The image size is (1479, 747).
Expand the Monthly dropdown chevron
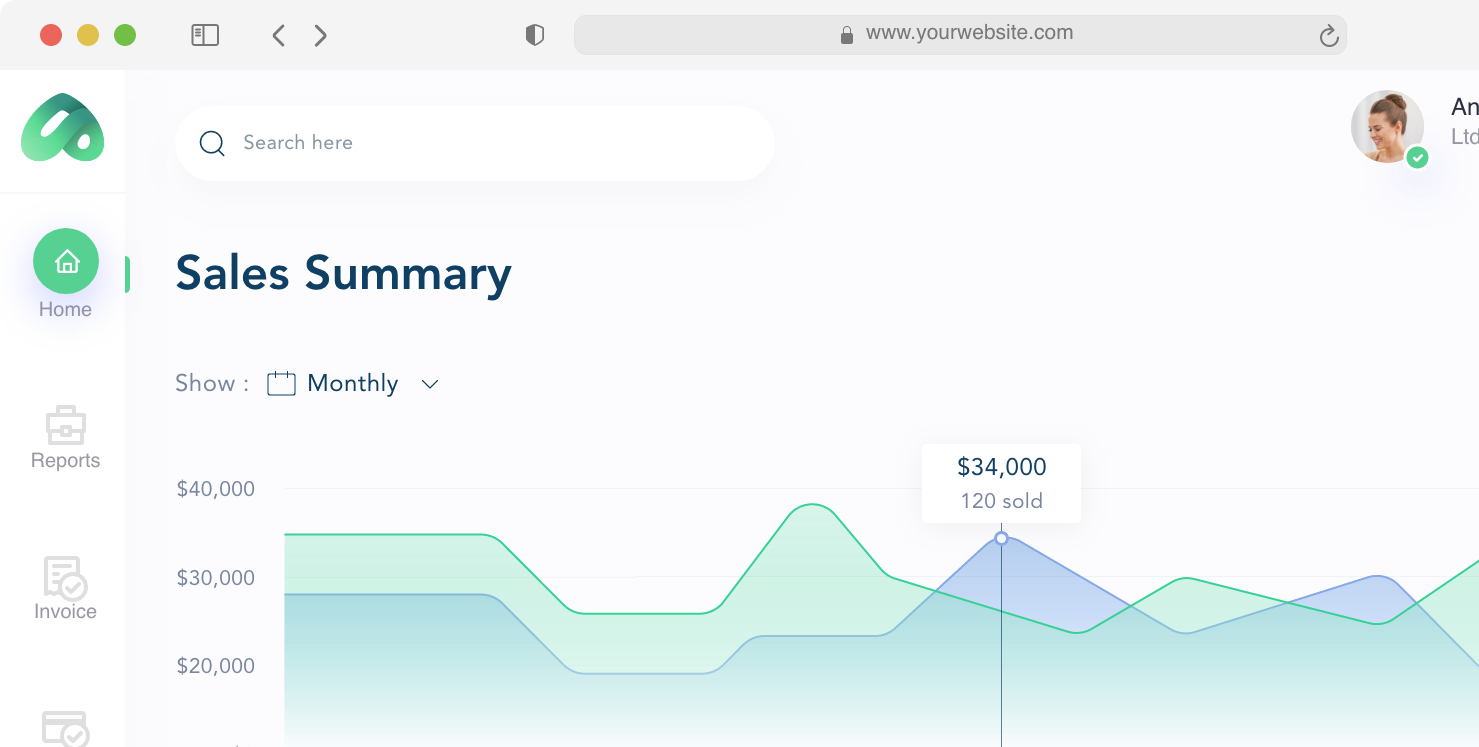[x=430, y=384]
